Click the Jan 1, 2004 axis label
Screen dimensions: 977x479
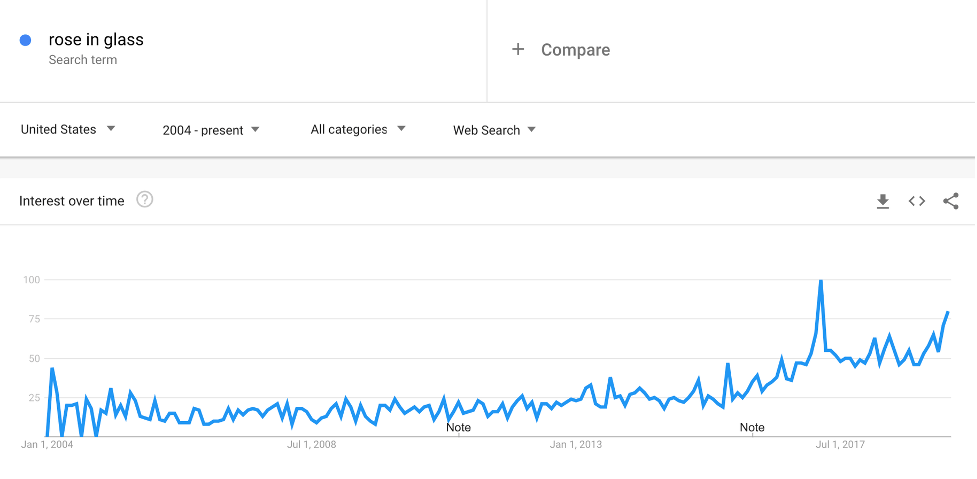point(47,444)
